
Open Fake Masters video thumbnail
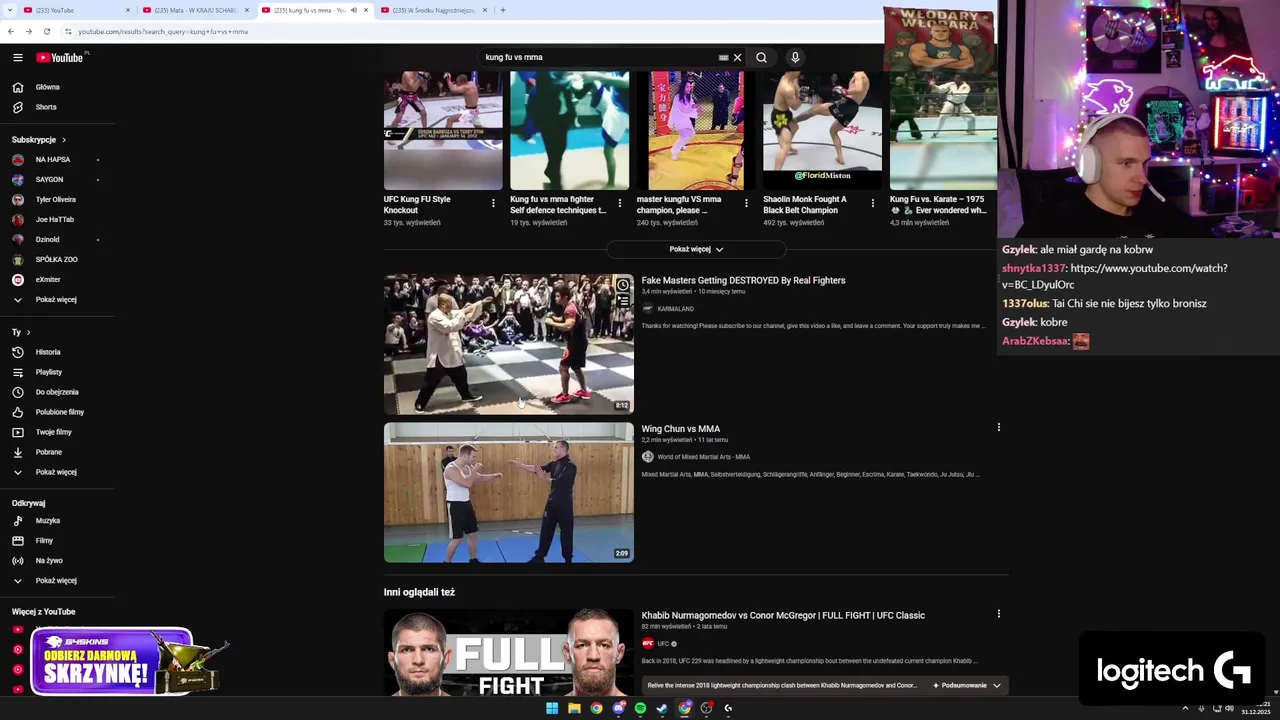(x=508, y=344)
